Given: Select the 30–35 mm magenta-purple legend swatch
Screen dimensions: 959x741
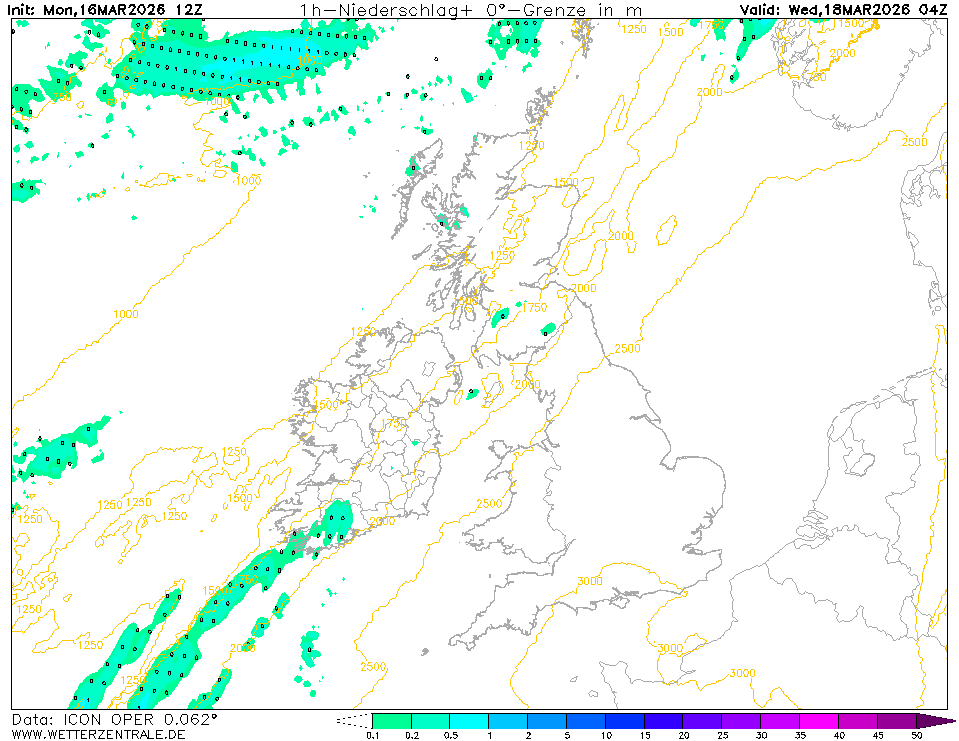Looking at the screenshot, I should click(779, 720).
